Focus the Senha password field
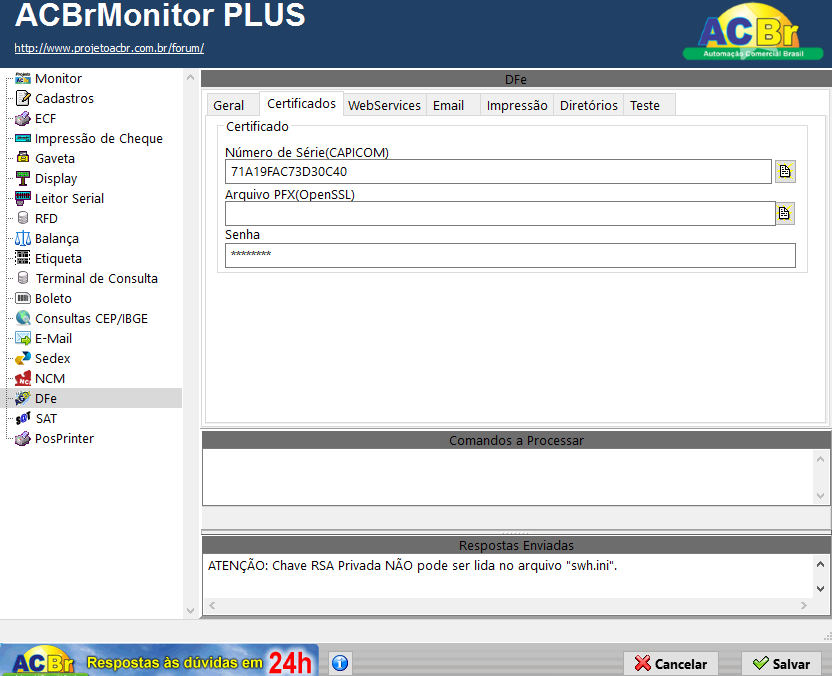This screenshot has width=832, height=676. 510,255
